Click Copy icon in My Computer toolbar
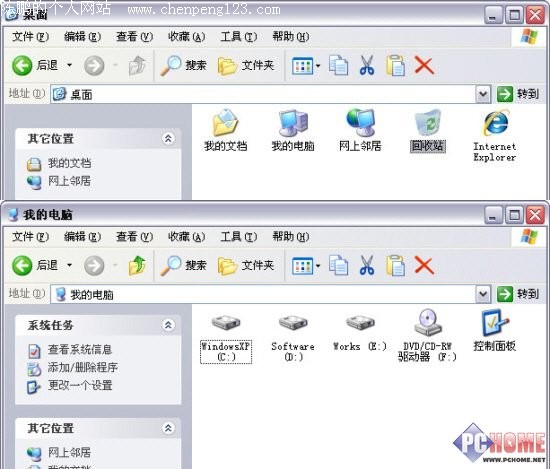550x469 pixels. coord(338,265)
